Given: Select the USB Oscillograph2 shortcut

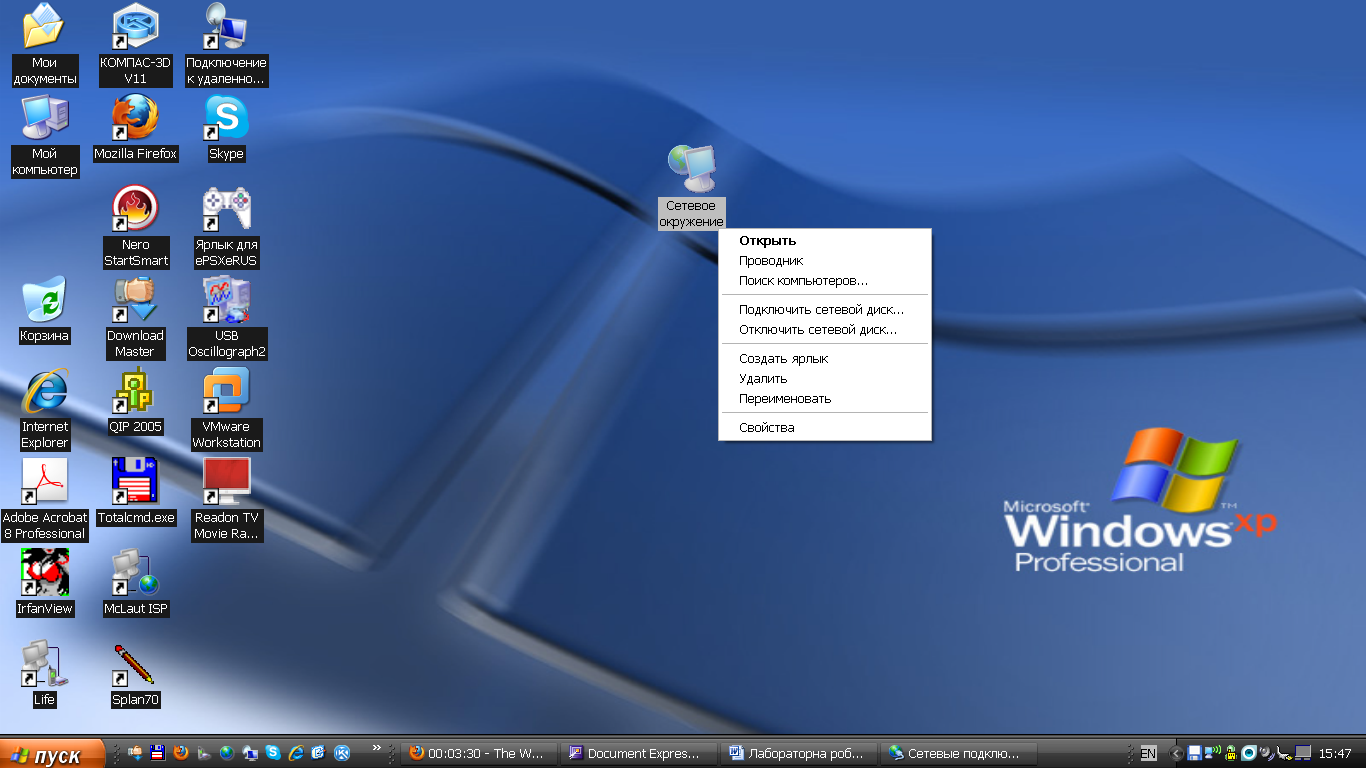Looking at the screenshot, I should coord(226,318).
